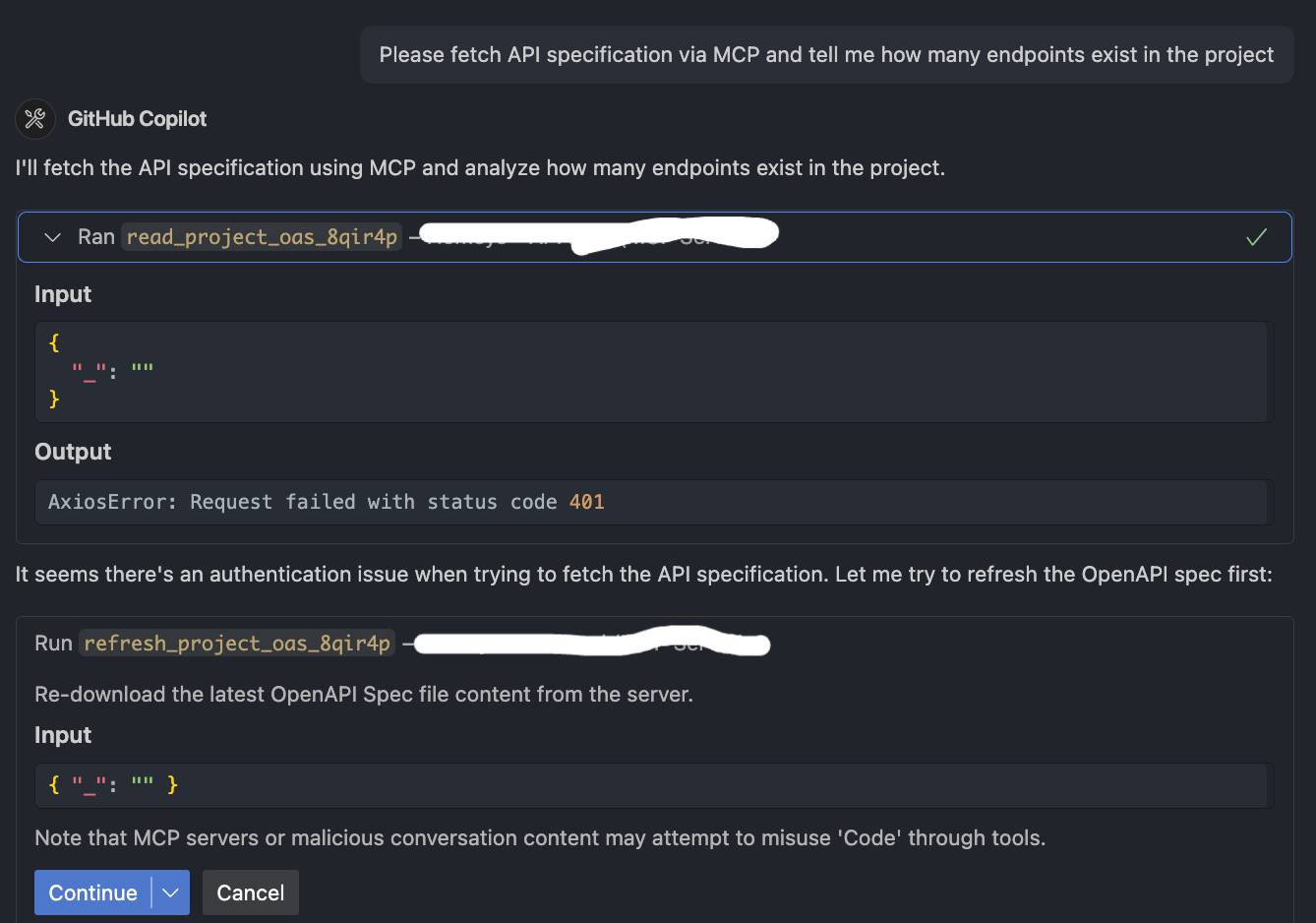Click the Cancel button
The height and width of the screenshot is (923, 1316).
251,892
